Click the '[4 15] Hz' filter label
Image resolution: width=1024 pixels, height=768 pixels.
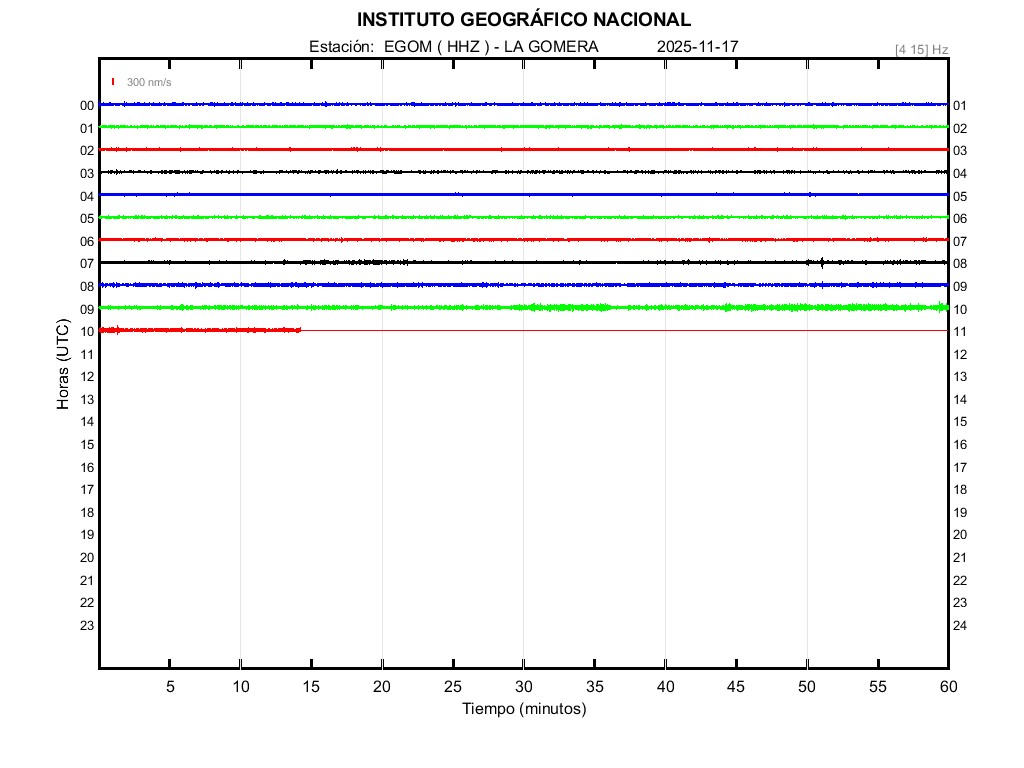tap(921, 49)
